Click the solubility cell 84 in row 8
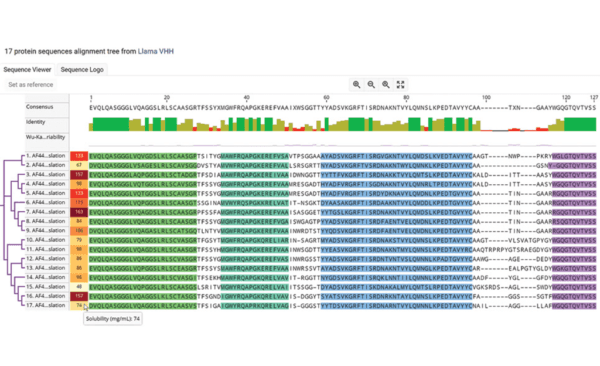The image size is (600, 366). [79, 221]
